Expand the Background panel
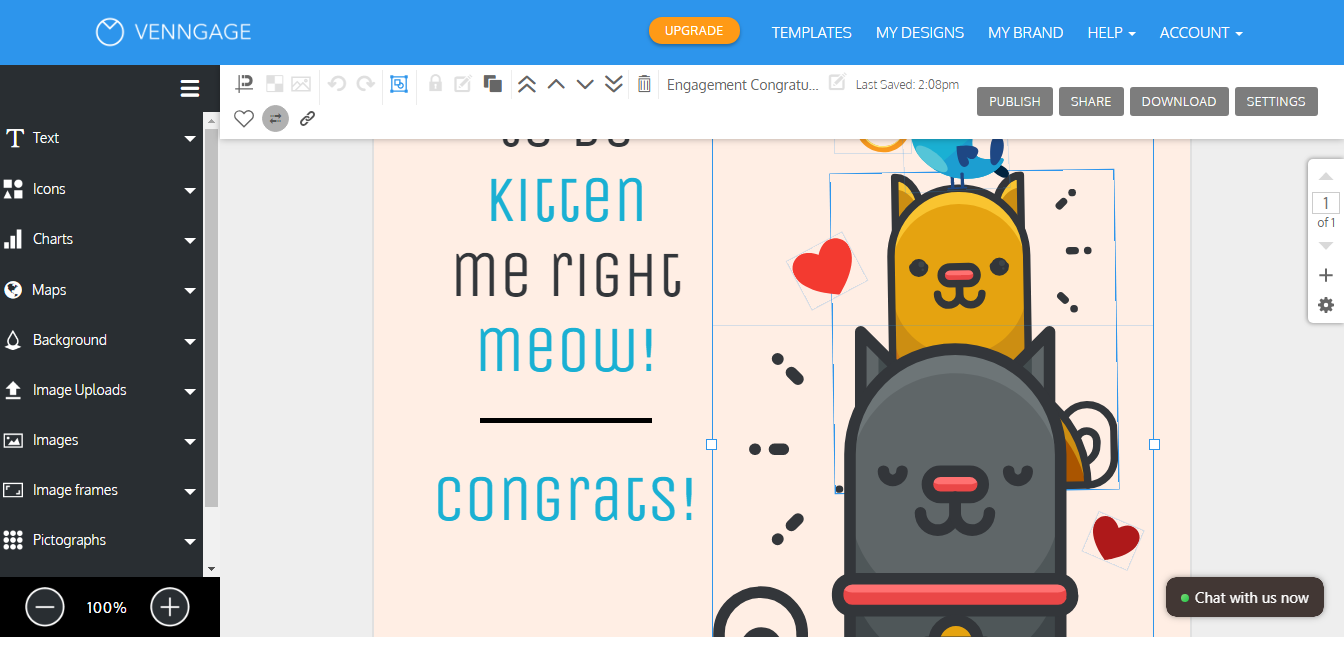Viewport: 1344px width, 669px height. coord(100,340)
